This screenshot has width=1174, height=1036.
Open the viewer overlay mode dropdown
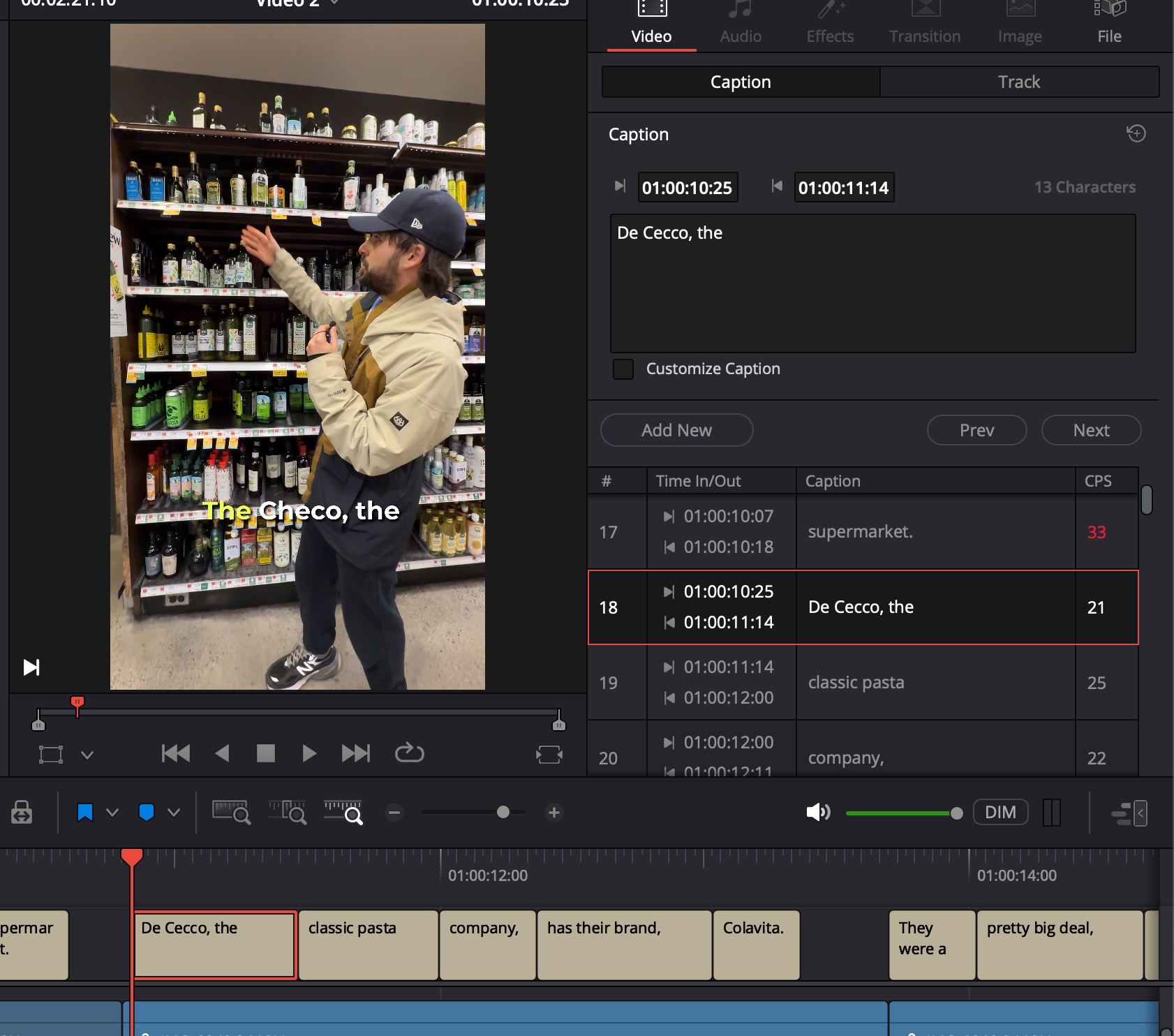coord(87,755)
